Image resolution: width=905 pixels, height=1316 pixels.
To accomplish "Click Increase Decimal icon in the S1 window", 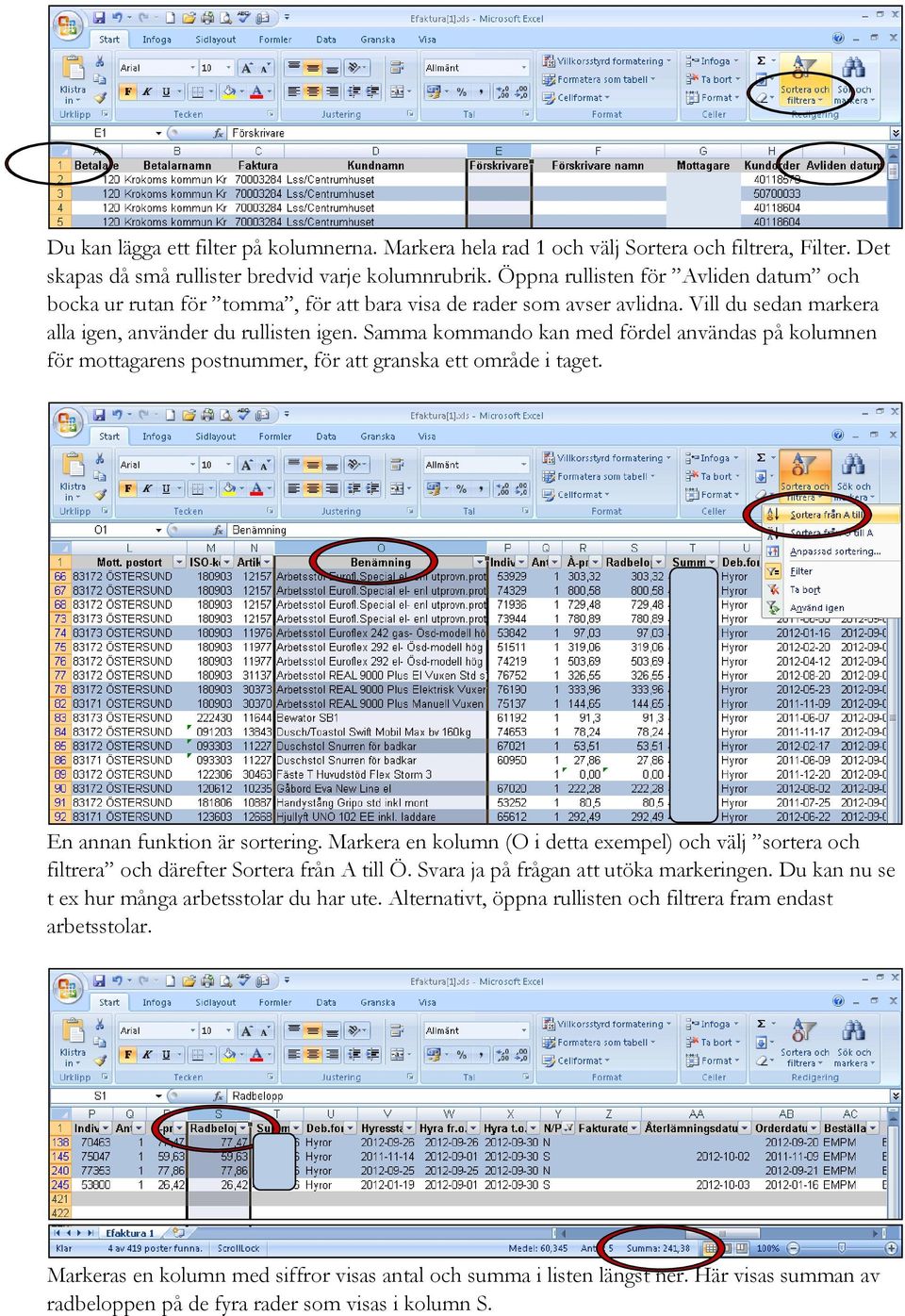I will [x=502, y=1055].
